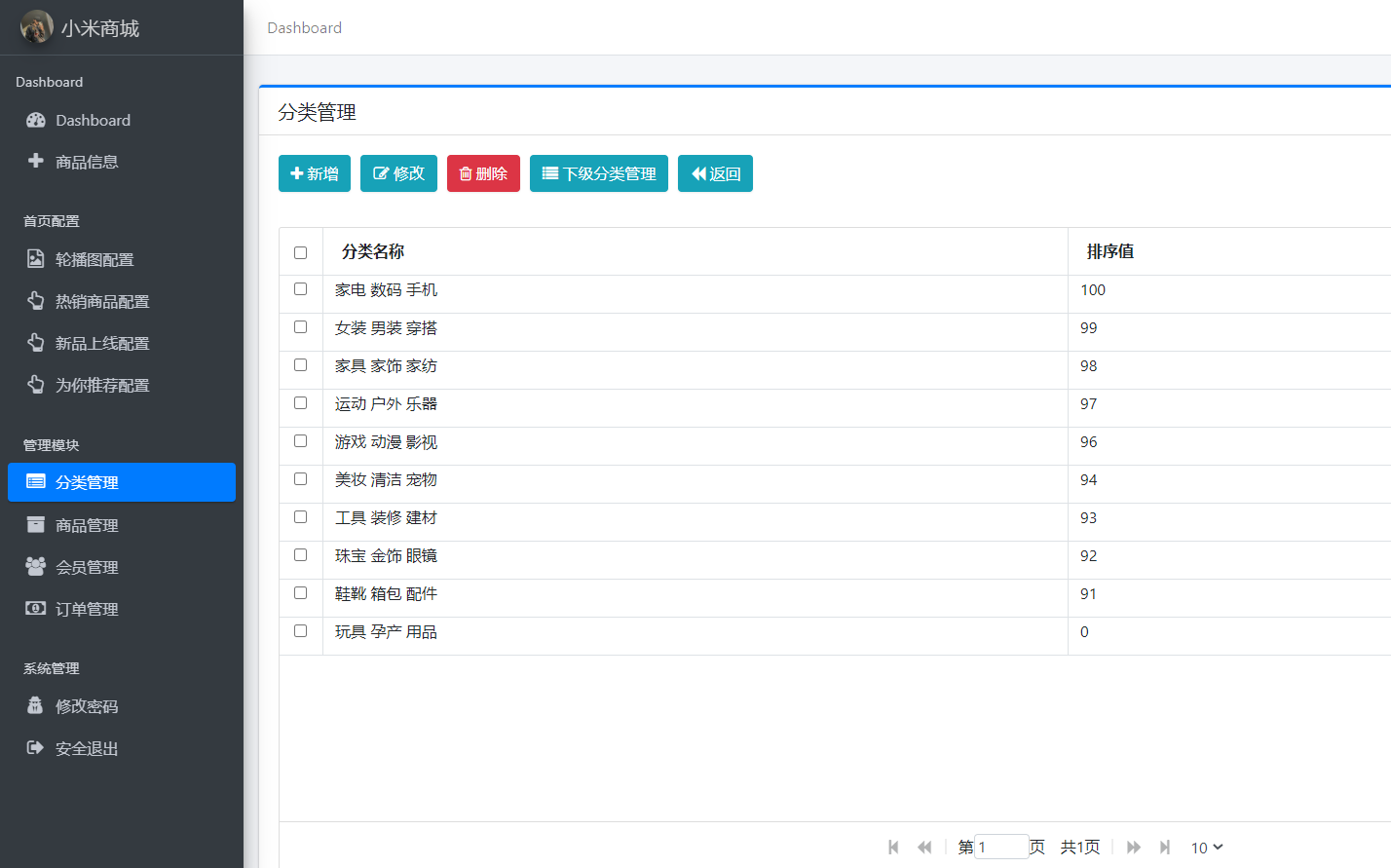Check the row 运动 户外 乐器
The height and width of the screenshot is (868, 1391).
pos(300,403)
